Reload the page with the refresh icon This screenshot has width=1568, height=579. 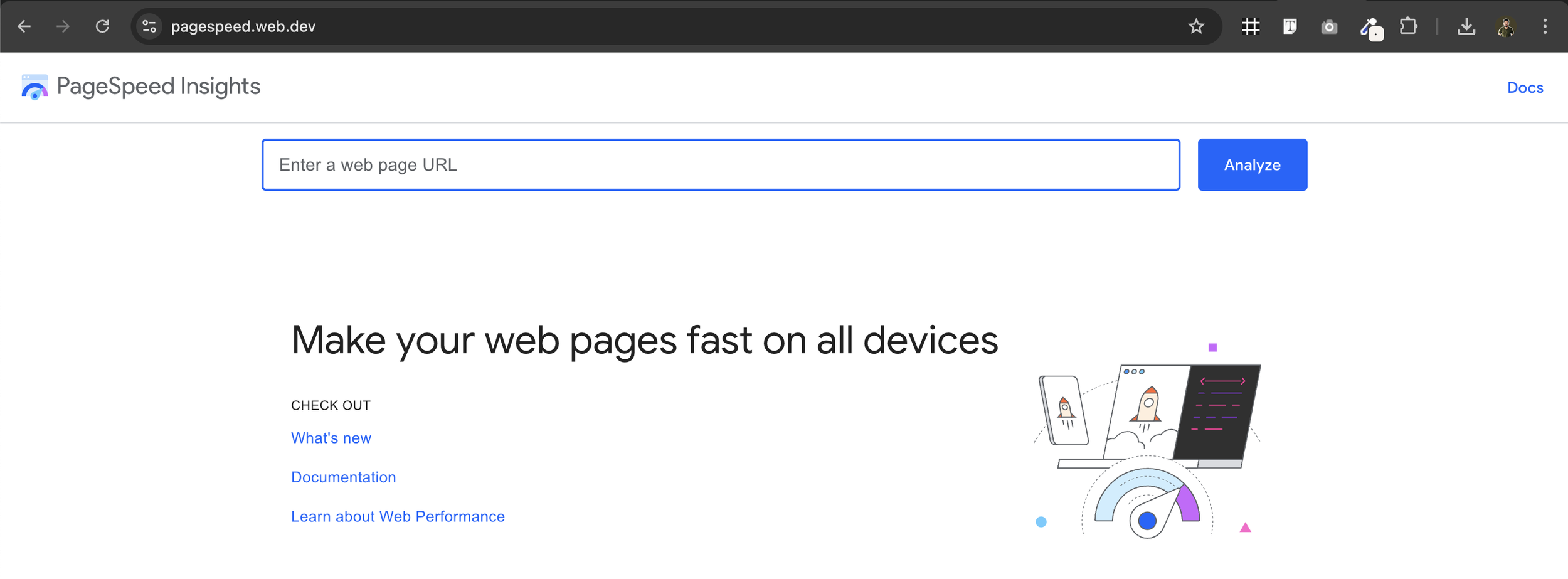point(102,26)
